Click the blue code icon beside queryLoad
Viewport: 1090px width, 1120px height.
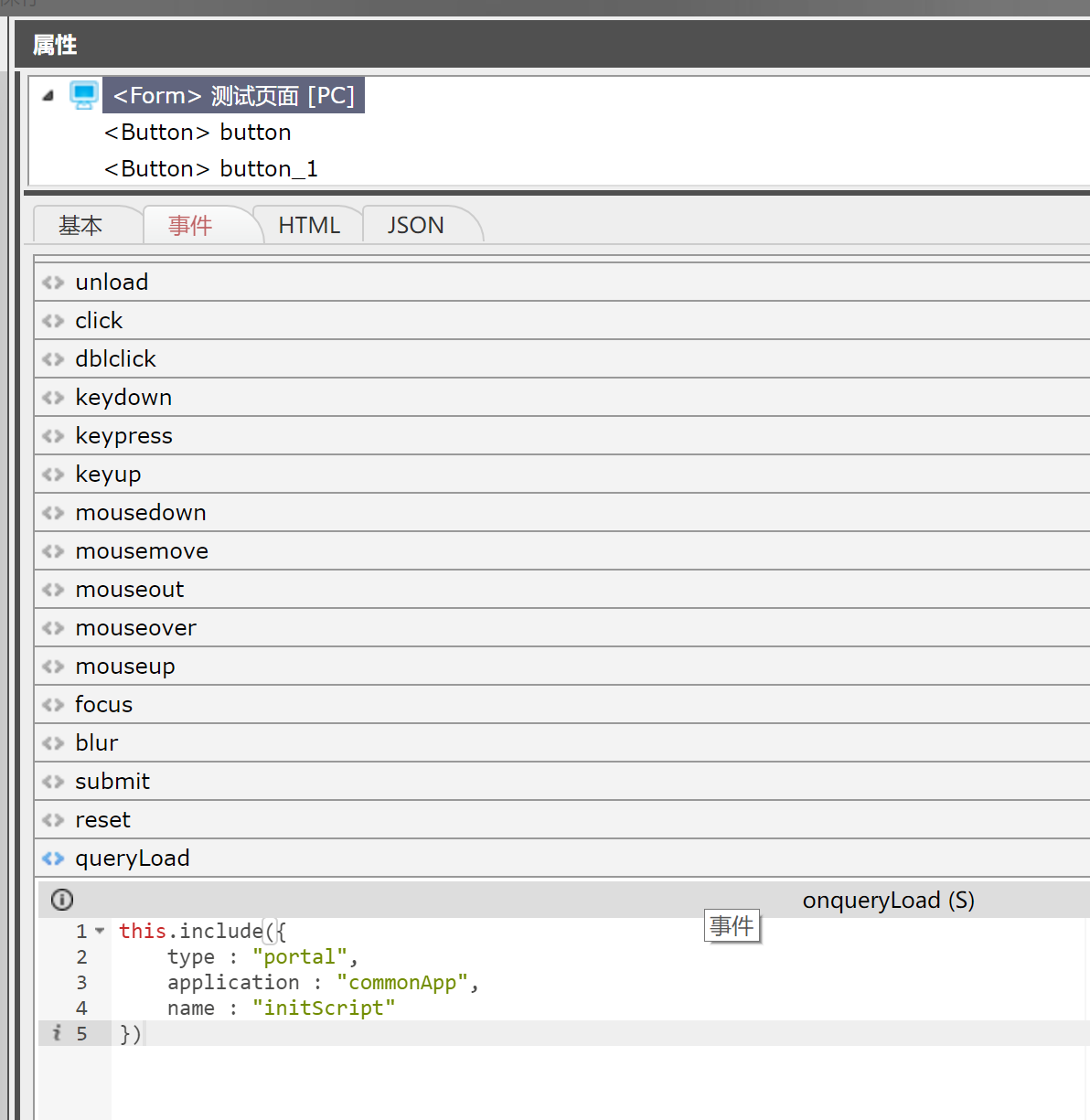pyautogui.click(x=53, y=859)
